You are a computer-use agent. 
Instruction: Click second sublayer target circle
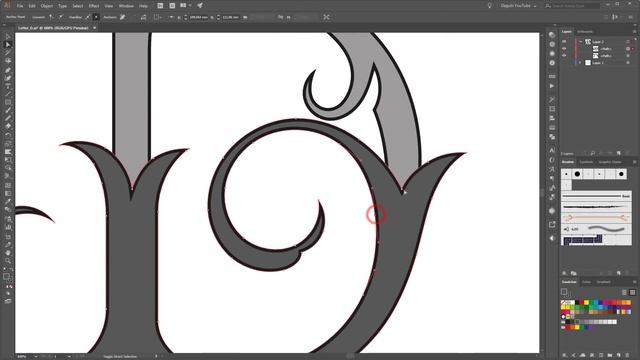coord(628,56)
